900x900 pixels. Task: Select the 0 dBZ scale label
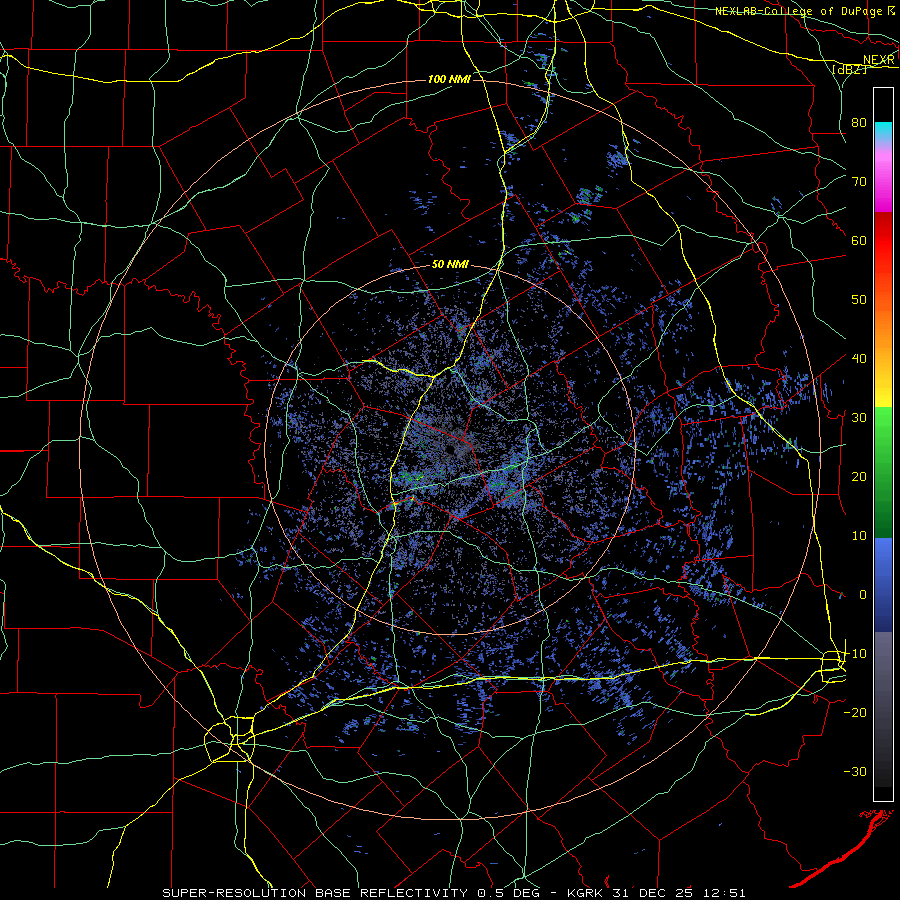pyautogui.click(x=863, y=595)
